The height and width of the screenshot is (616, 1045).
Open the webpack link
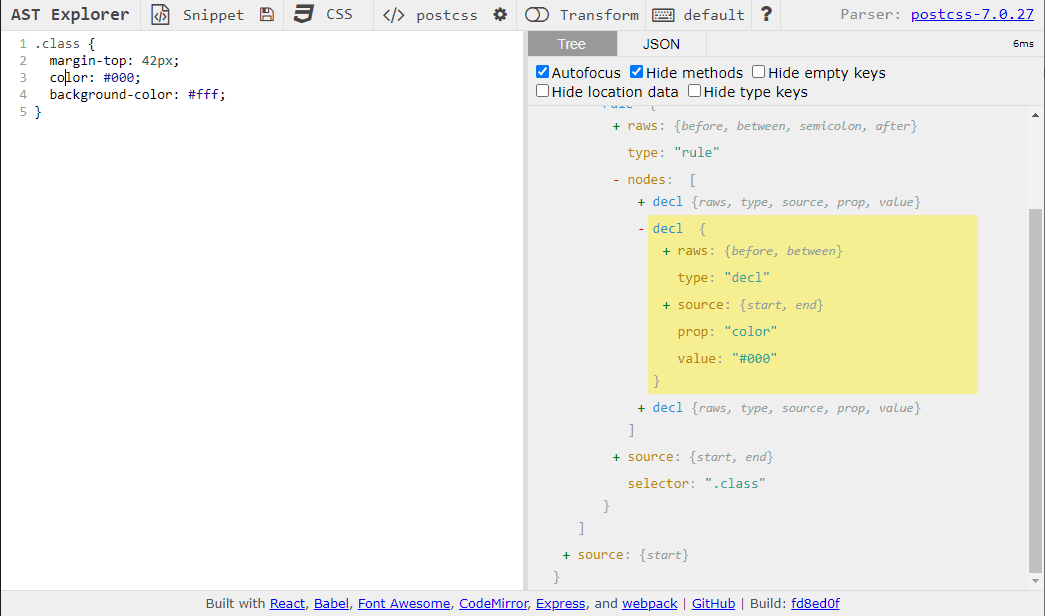coord(650,603)
